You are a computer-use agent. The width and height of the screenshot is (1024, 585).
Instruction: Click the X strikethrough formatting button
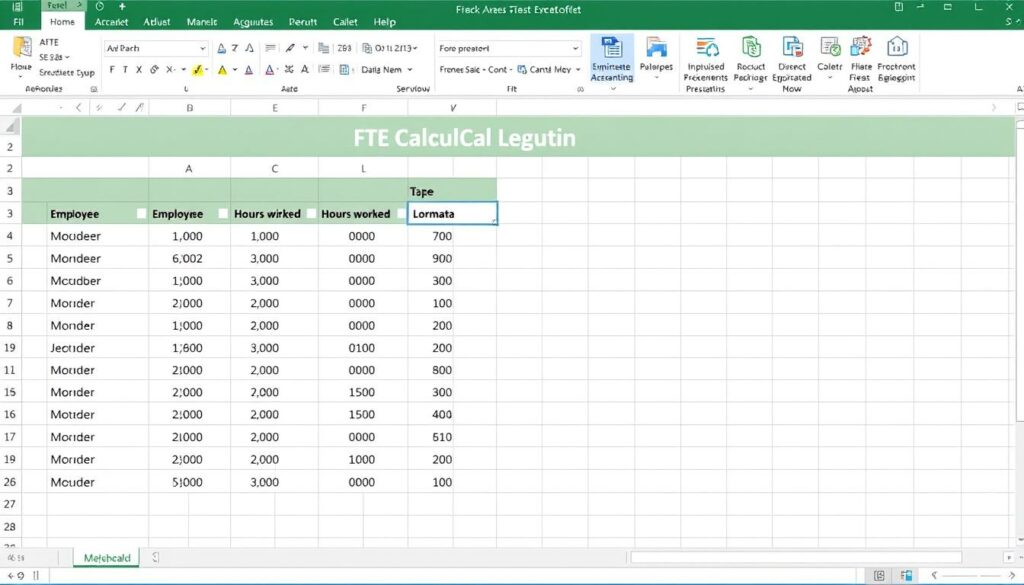[139, 70]
